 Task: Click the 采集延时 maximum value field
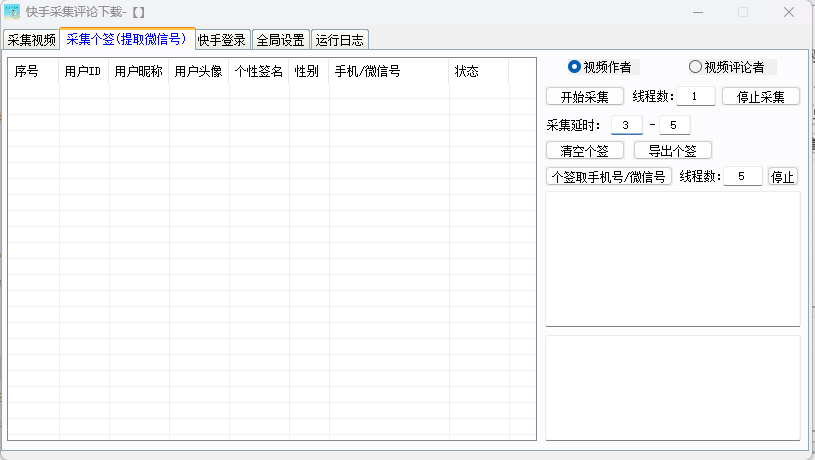point(674,125)
